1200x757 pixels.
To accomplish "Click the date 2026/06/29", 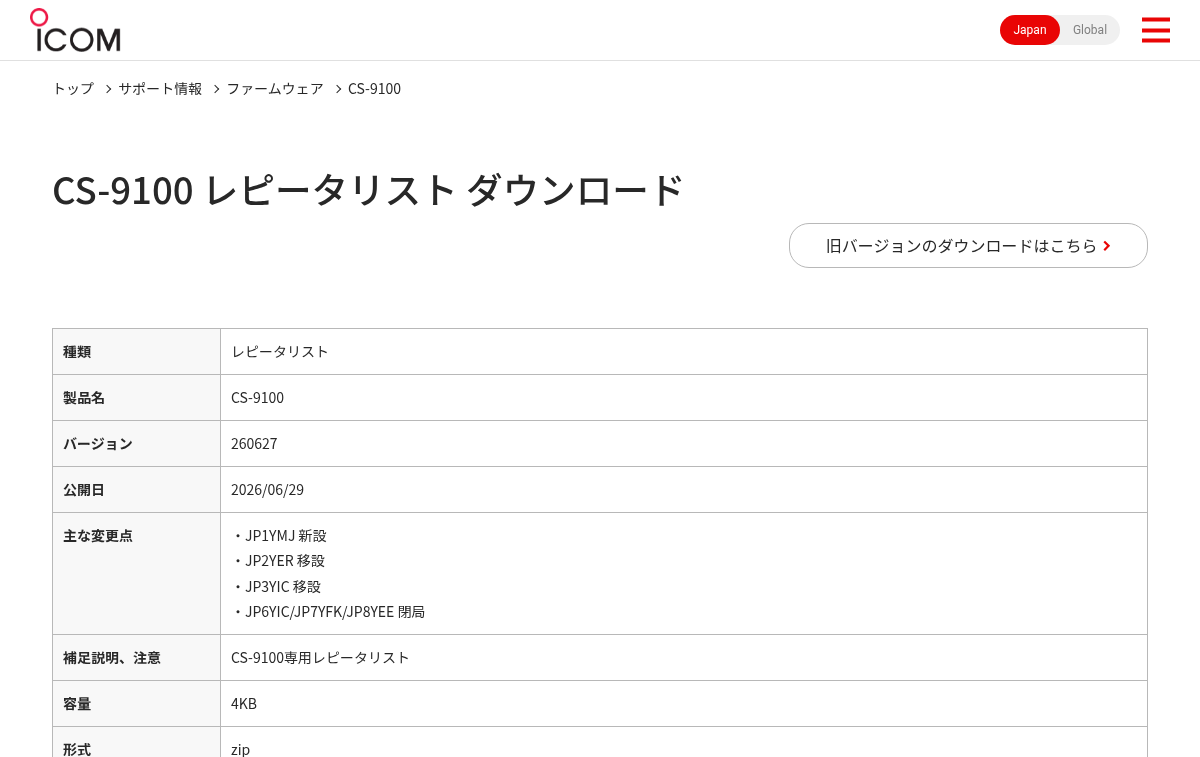I will point(267,489).
